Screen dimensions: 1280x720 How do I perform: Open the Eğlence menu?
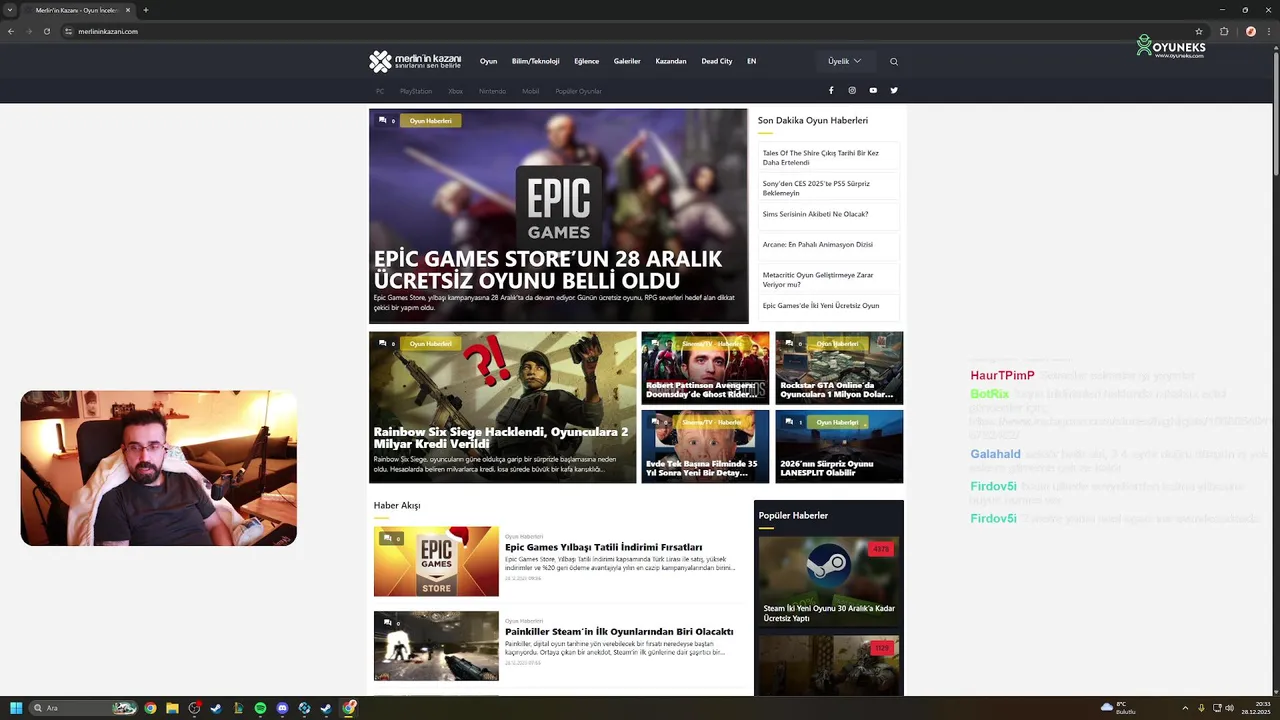coord(586,61)
